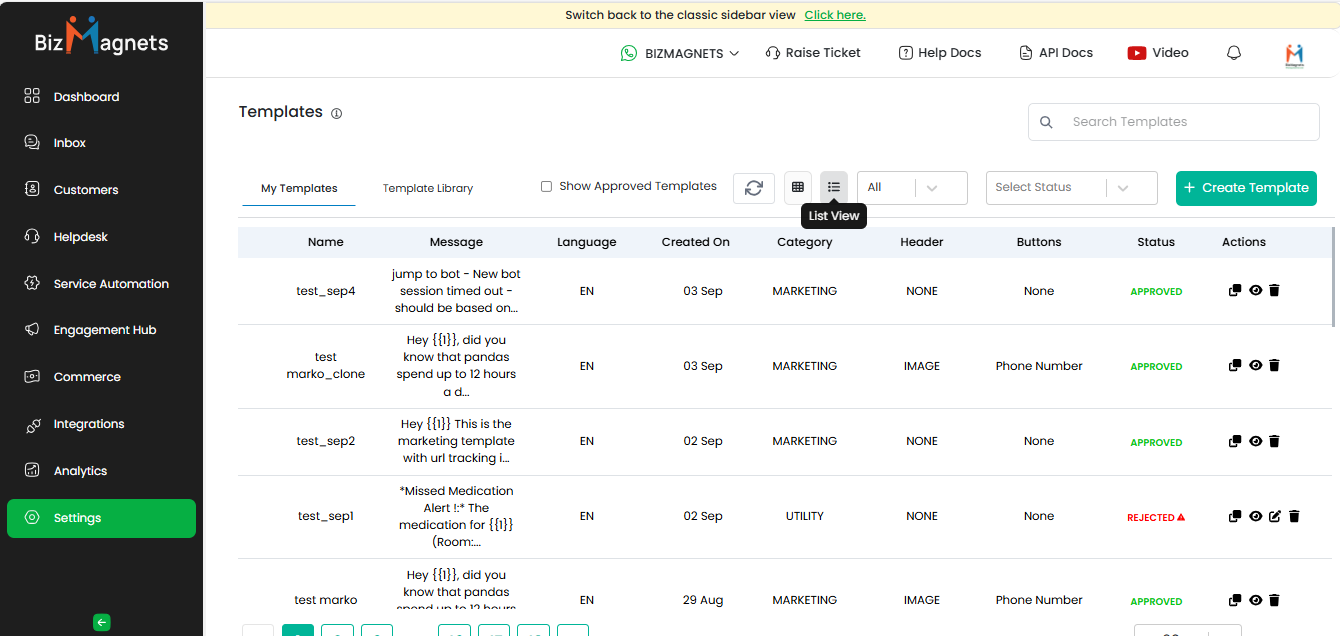Switch to grid view icon
Viewport: 1340px width, 636px height.
[797, 187]
